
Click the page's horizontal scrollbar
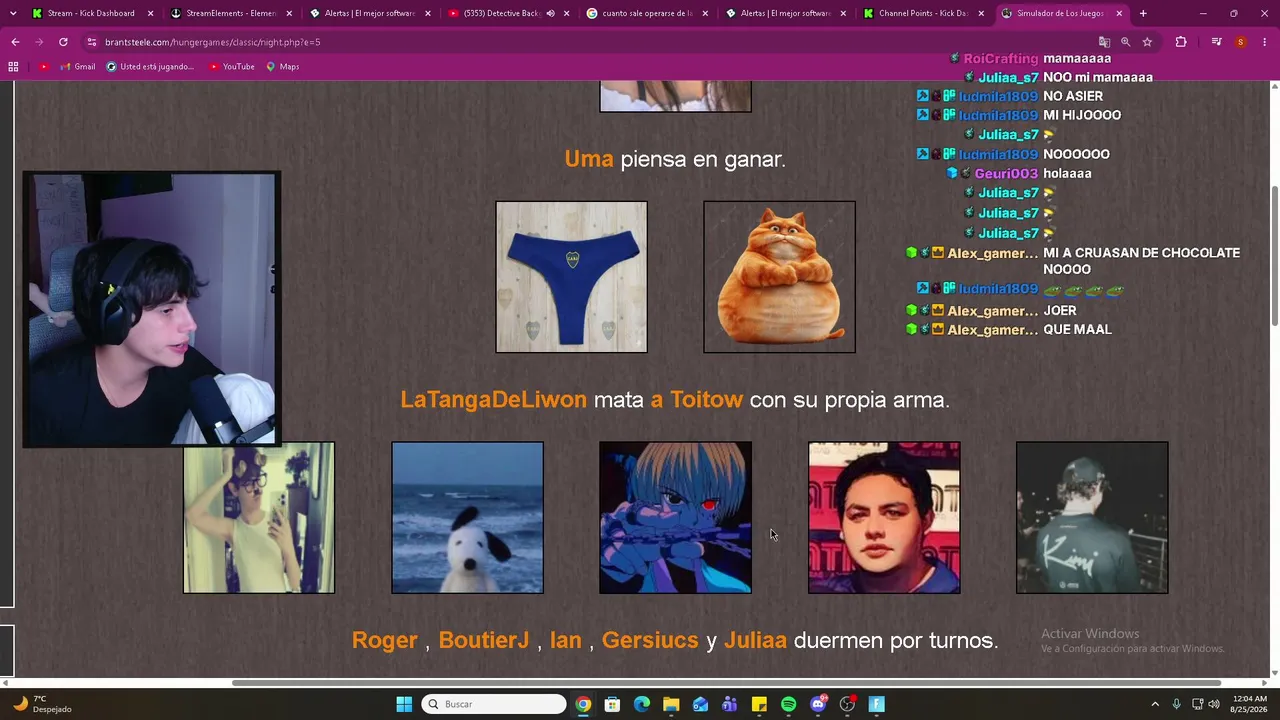tap(726, 683)
